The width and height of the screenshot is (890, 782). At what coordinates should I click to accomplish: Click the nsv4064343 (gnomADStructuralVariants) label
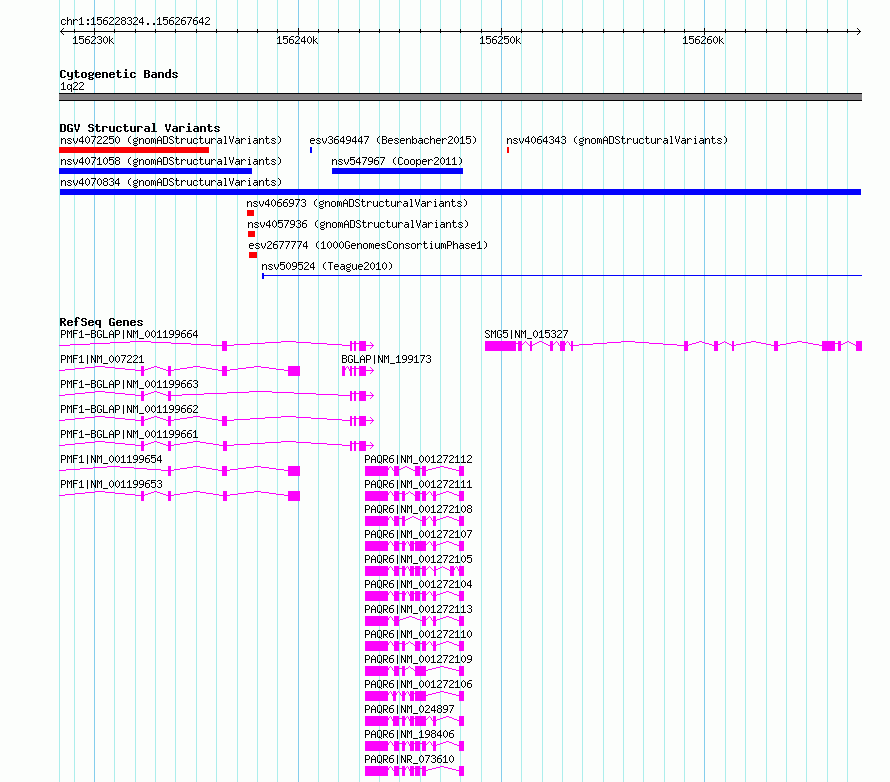tap(617, 140)
